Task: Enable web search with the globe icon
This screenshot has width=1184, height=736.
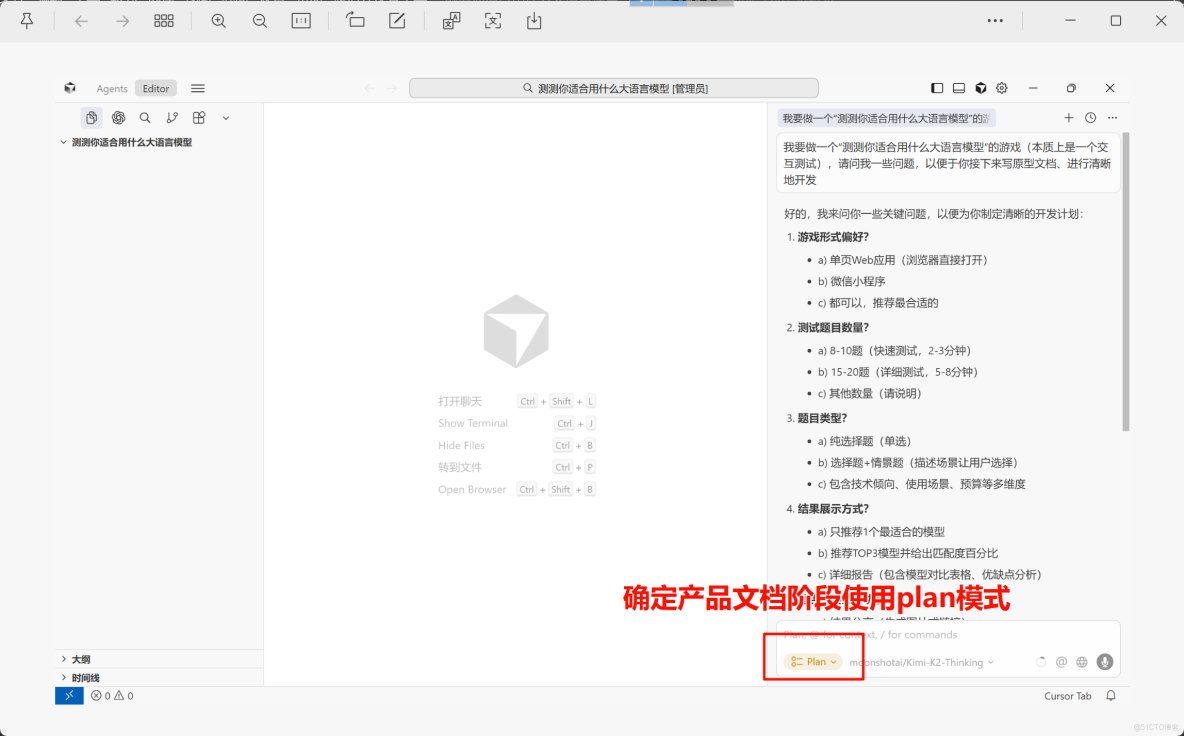Action: pyautogui.click(x=1081, y=662)
